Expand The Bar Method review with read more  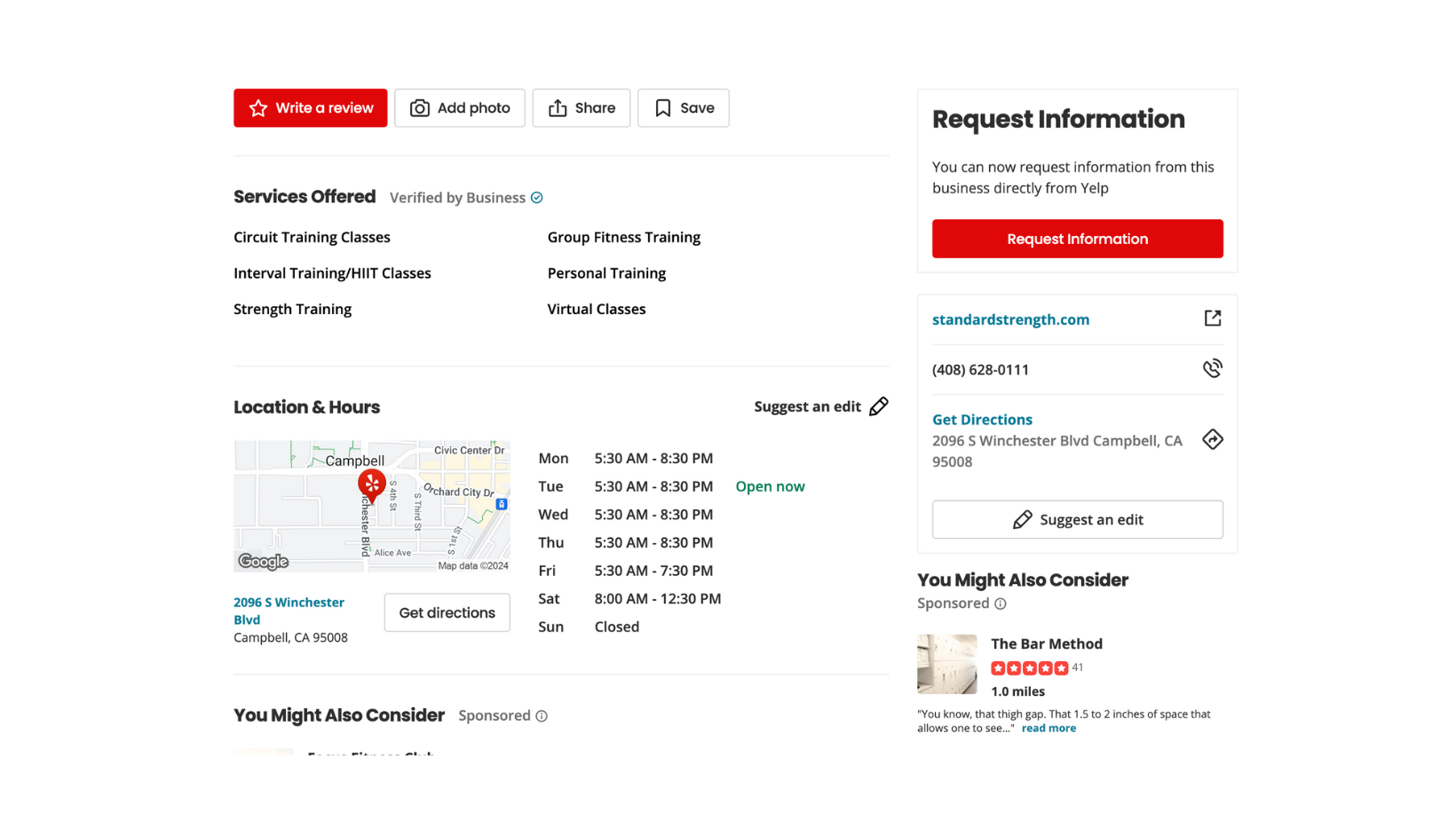coord(1048,729)
